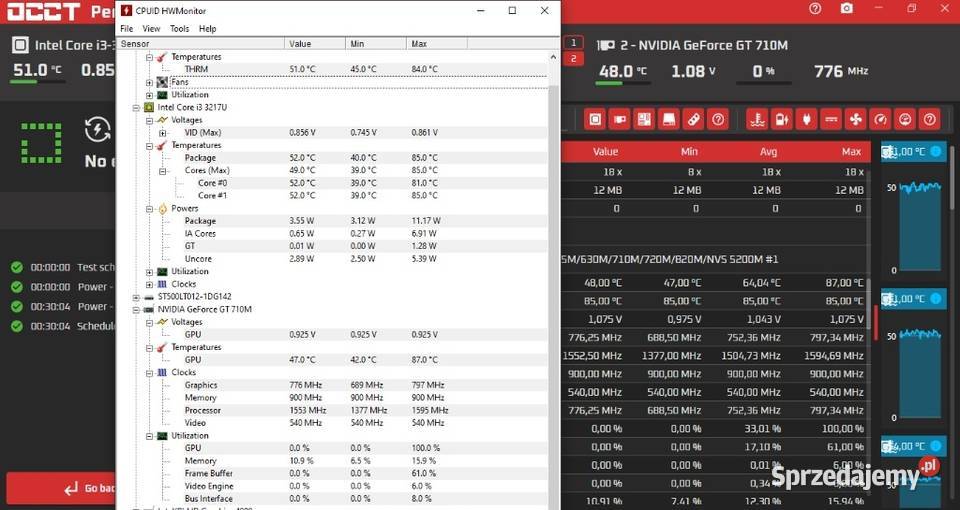The width and height of the screenshot is (960, 510).
Task: Open the OCCT graphics card info icon
Action: [619, 119]
